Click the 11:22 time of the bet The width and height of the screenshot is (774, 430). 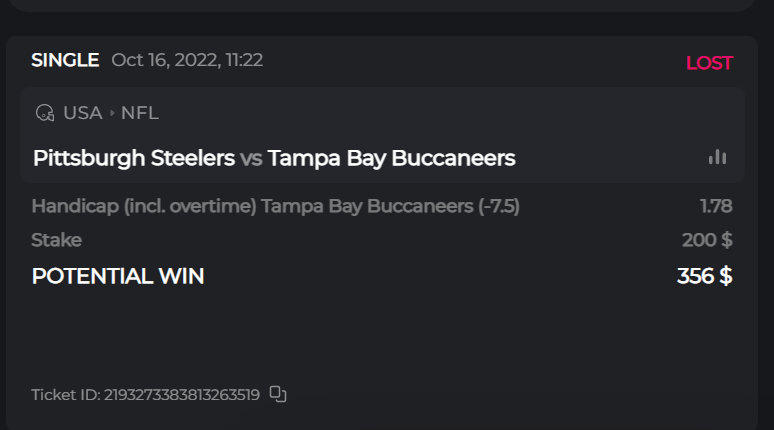[x=244, y=60]
